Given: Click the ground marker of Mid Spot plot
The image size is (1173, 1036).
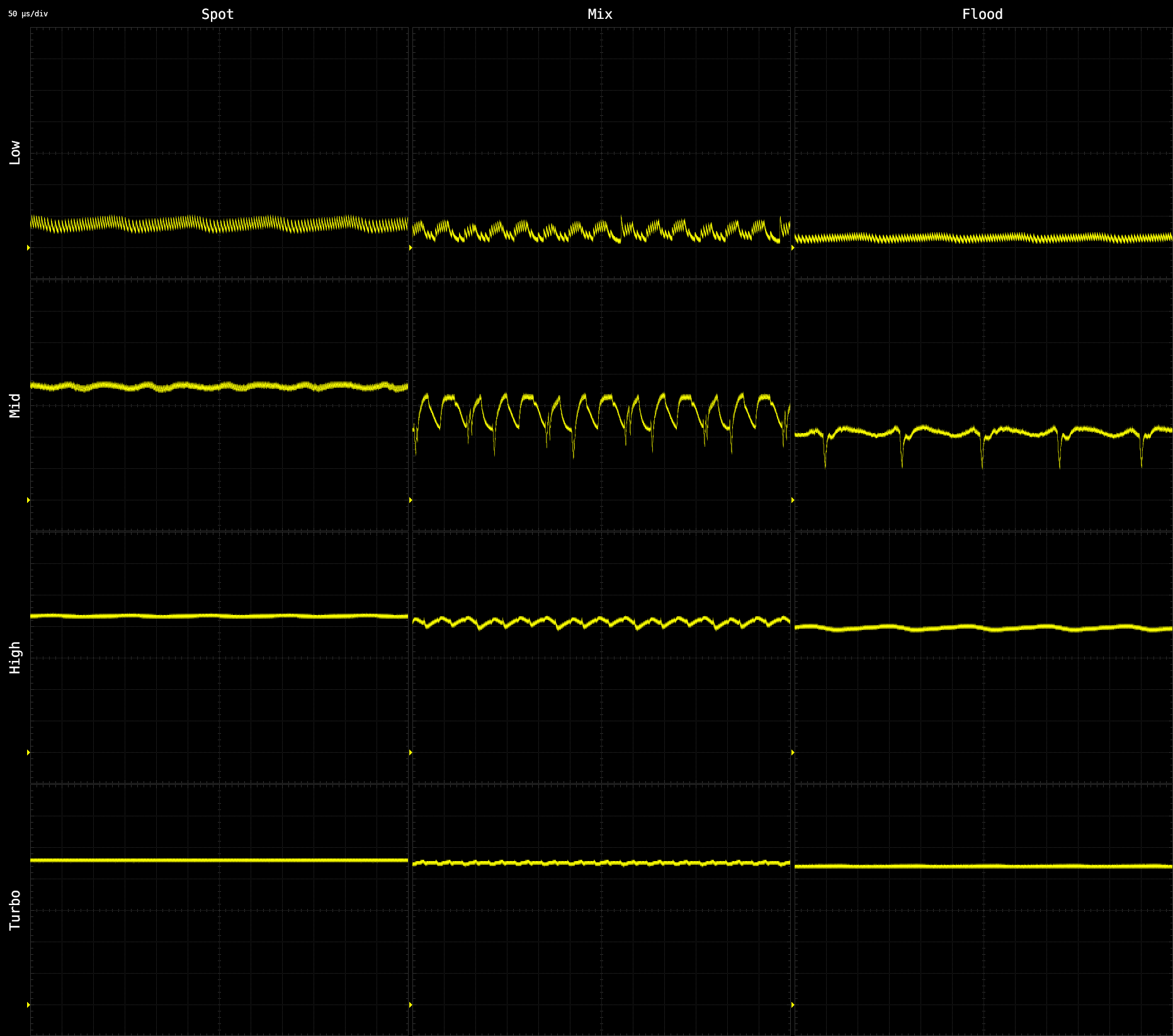Looking at the screenshot, I should tap(28, 500).
